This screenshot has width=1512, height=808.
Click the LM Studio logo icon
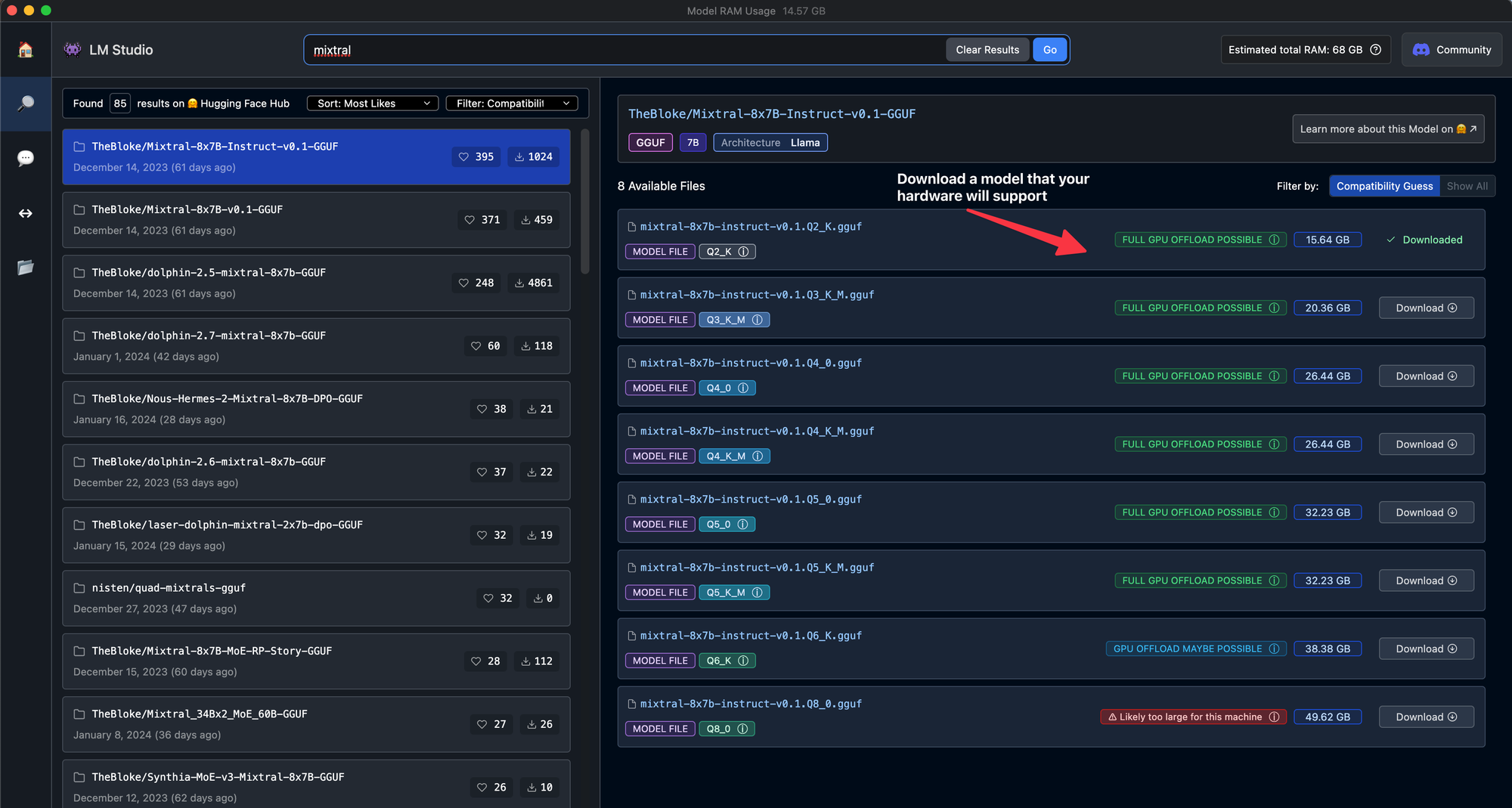coord(73,49)
